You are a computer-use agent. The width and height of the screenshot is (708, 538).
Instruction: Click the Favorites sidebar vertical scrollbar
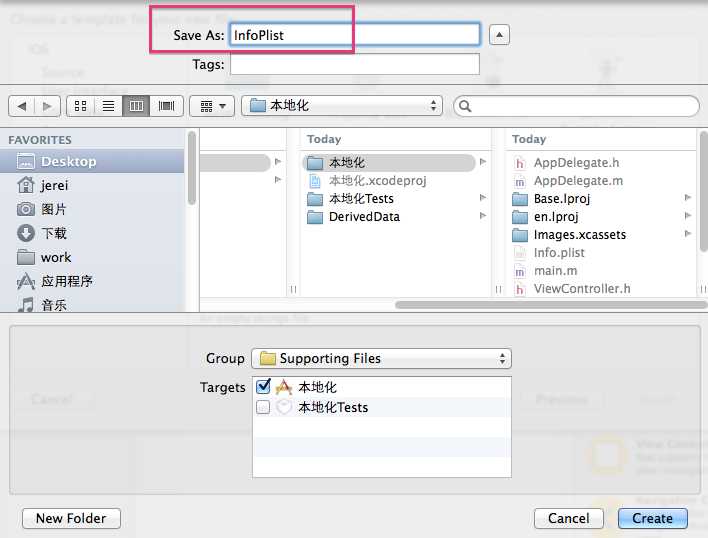click(192, 168)
